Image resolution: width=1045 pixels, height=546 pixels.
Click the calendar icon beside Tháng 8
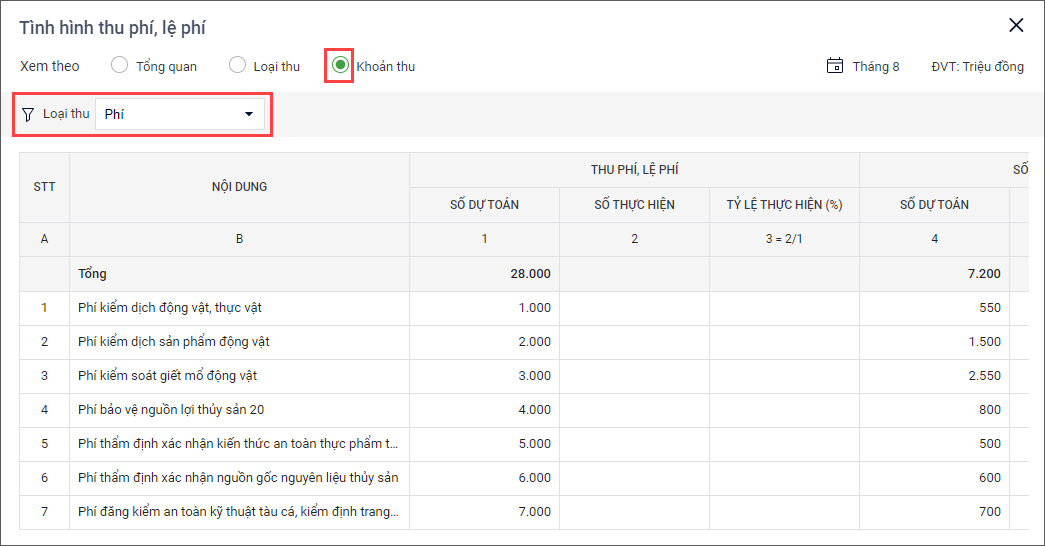point(835,66)
